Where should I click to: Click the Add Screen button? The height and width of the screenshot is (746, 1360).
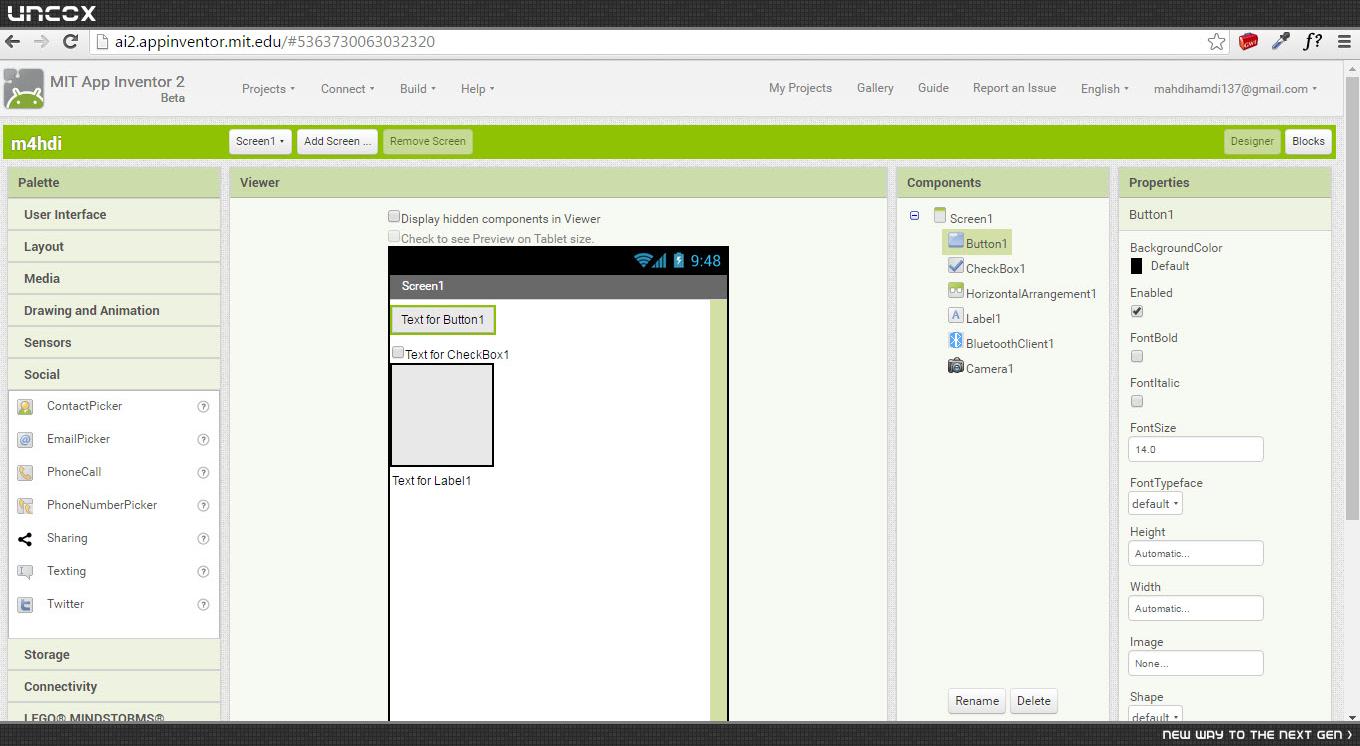(x=337, y=141)
